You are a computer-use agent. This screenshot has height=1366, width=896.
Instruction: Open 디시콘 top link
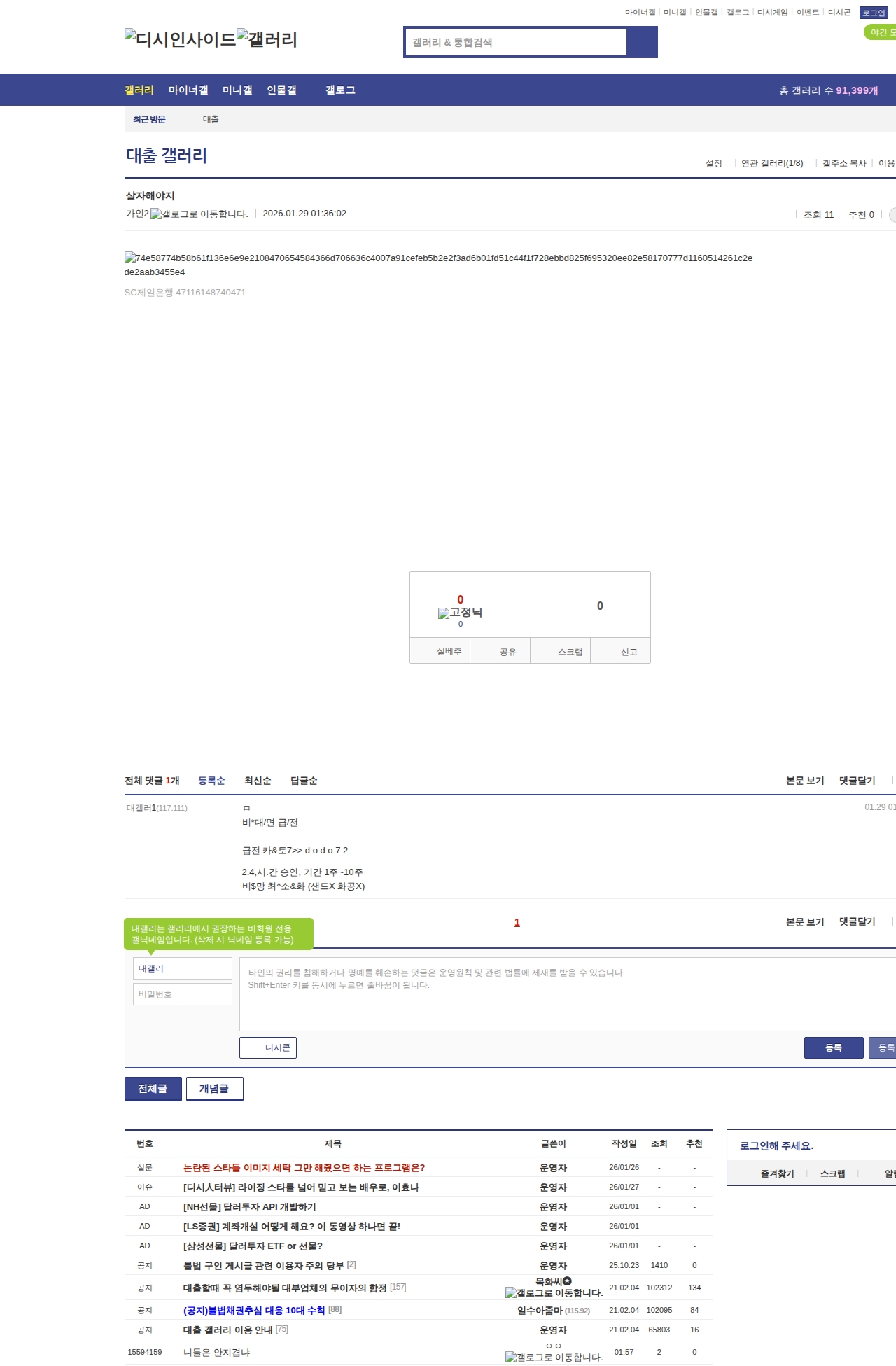(839, 13)
